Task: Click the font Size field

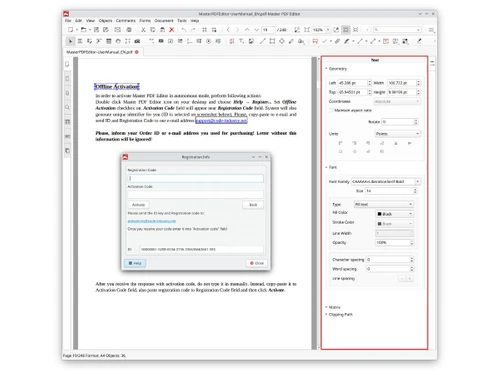Action: [391, 191]
